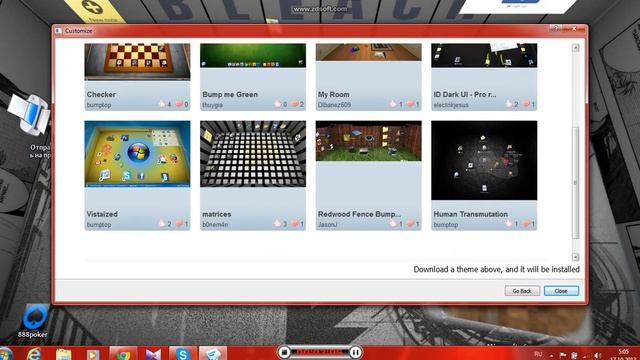This screenshot has width=640, height=360.
Task: Click the 'My Room' theme title
Action: (333, 94)
